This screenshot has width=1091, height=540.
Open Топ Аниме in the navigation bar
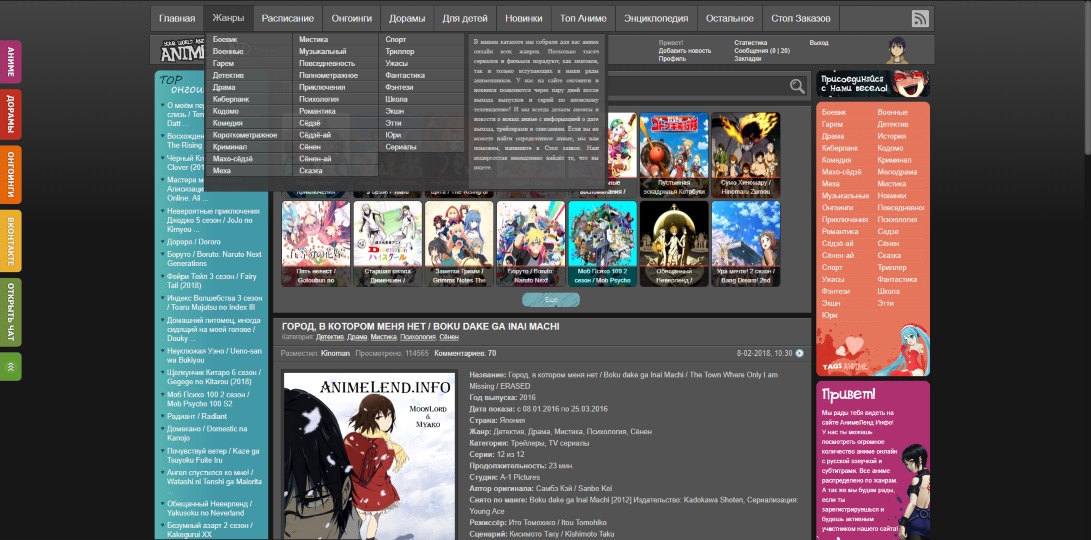coord(583,19)
